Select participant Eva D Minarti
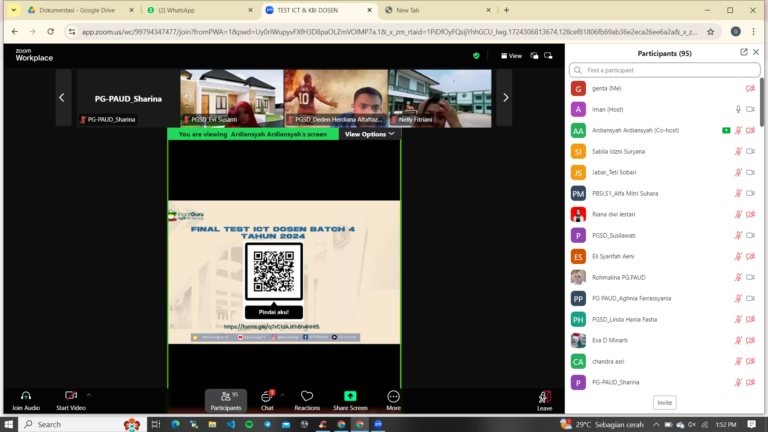This screenshot has width=768, height=432. (x=664, y=340)
